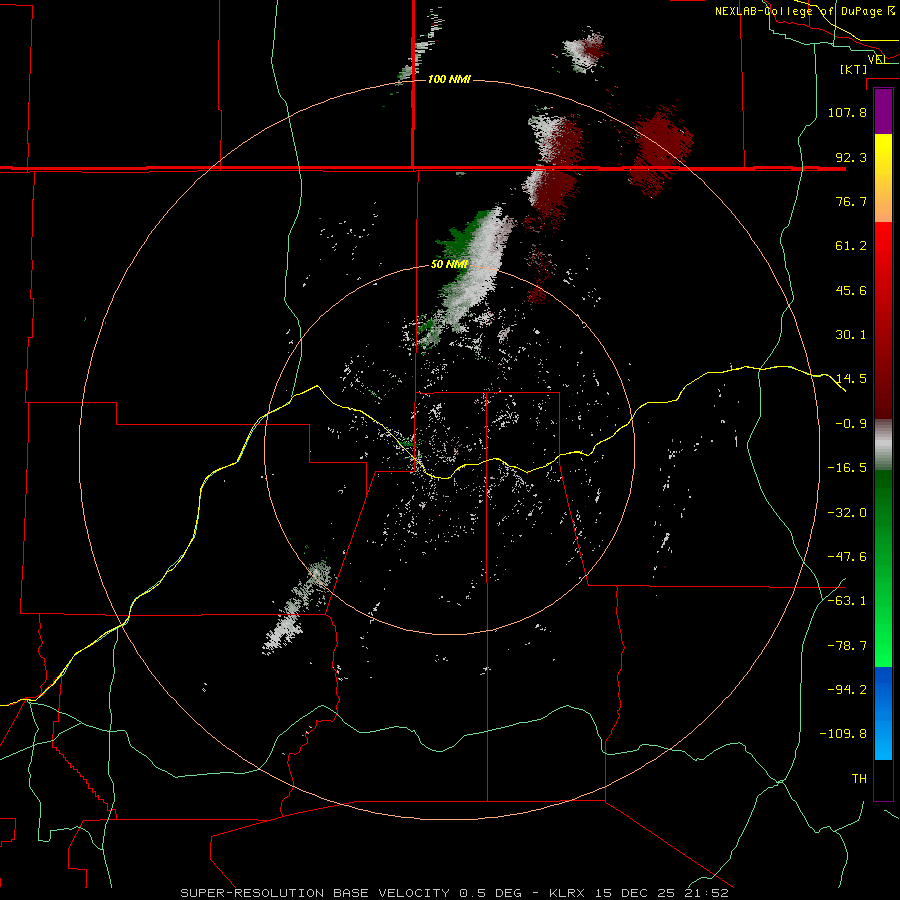Pick the blue segment of the velocity scale
The image size is (900, 900).
883,713
